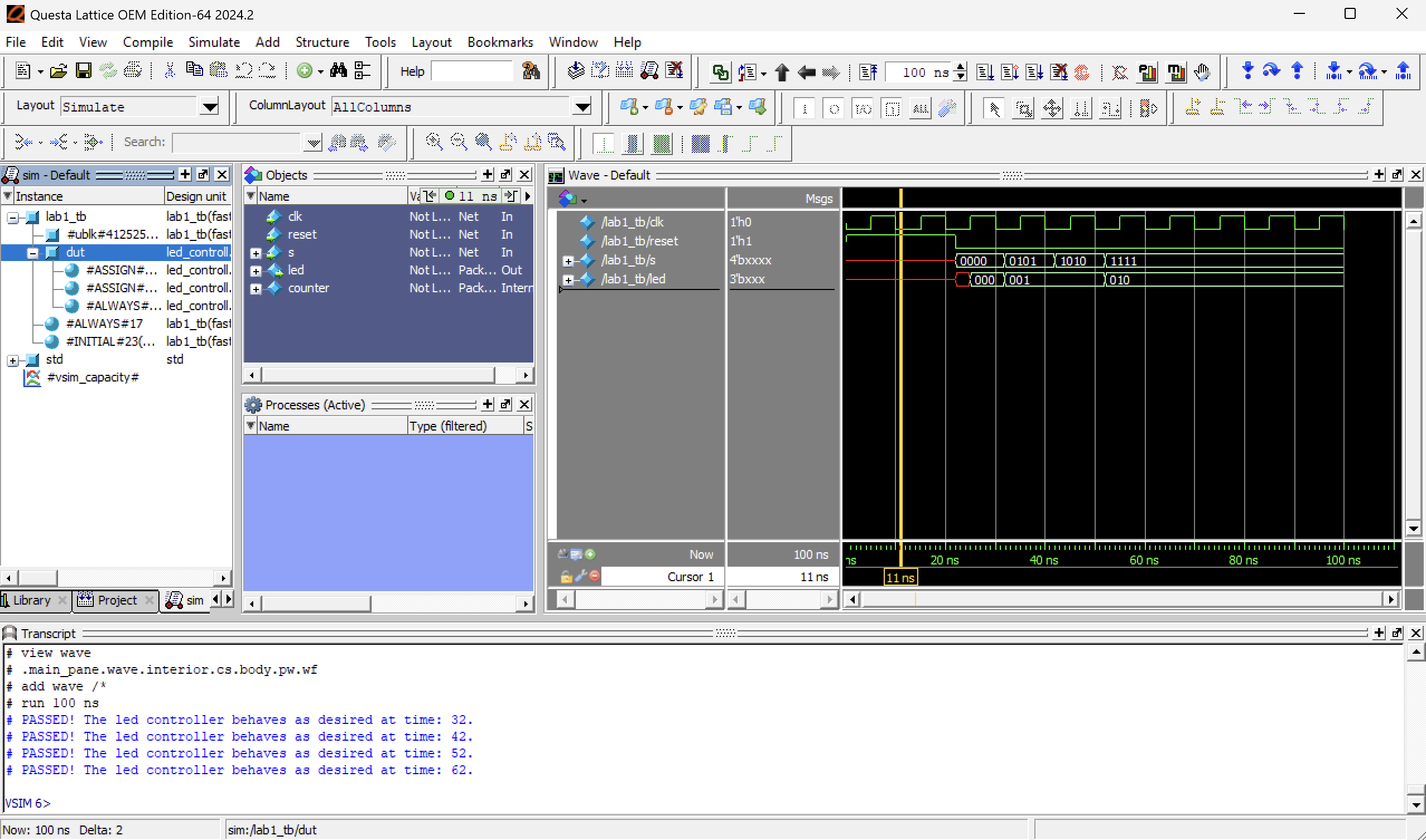Toggle the Input ports filter button
Screen dimensions: 1426x840
point(804,108)
